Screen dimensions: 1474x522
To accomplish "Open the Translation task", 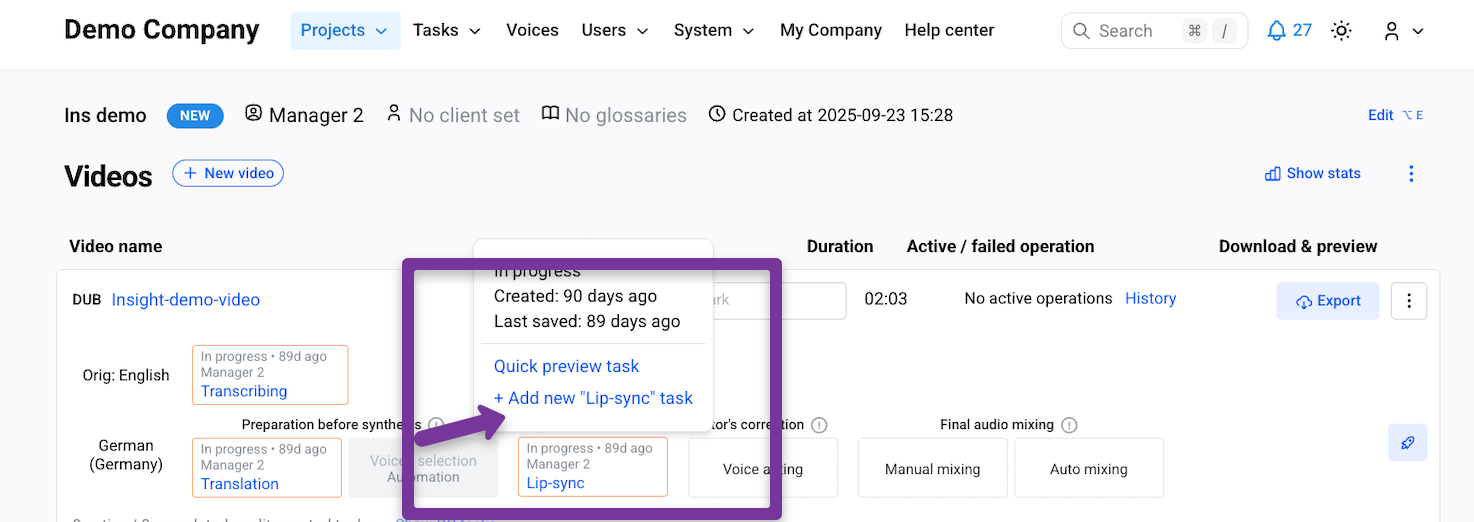I will (x=240, y=484).
